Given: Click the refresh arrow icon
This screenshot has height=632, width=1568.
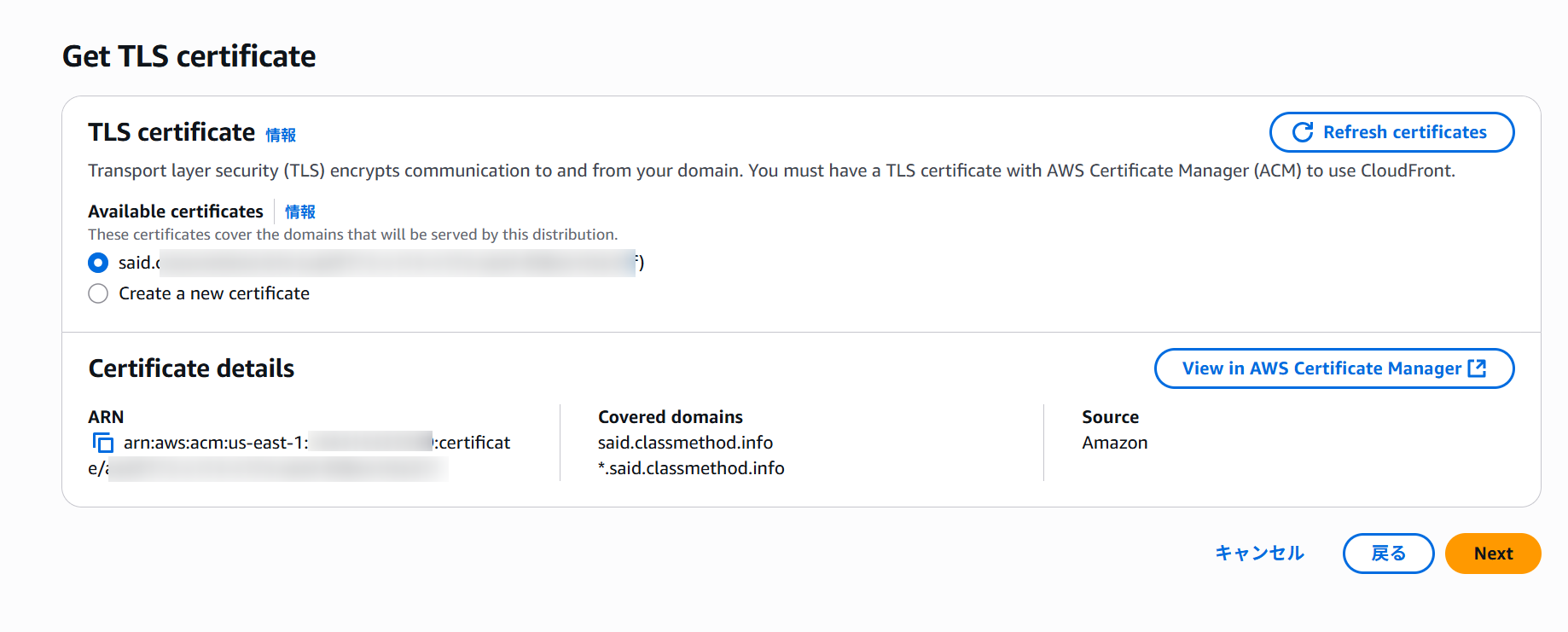Looking at the screenshot, I should (1302, 132).
